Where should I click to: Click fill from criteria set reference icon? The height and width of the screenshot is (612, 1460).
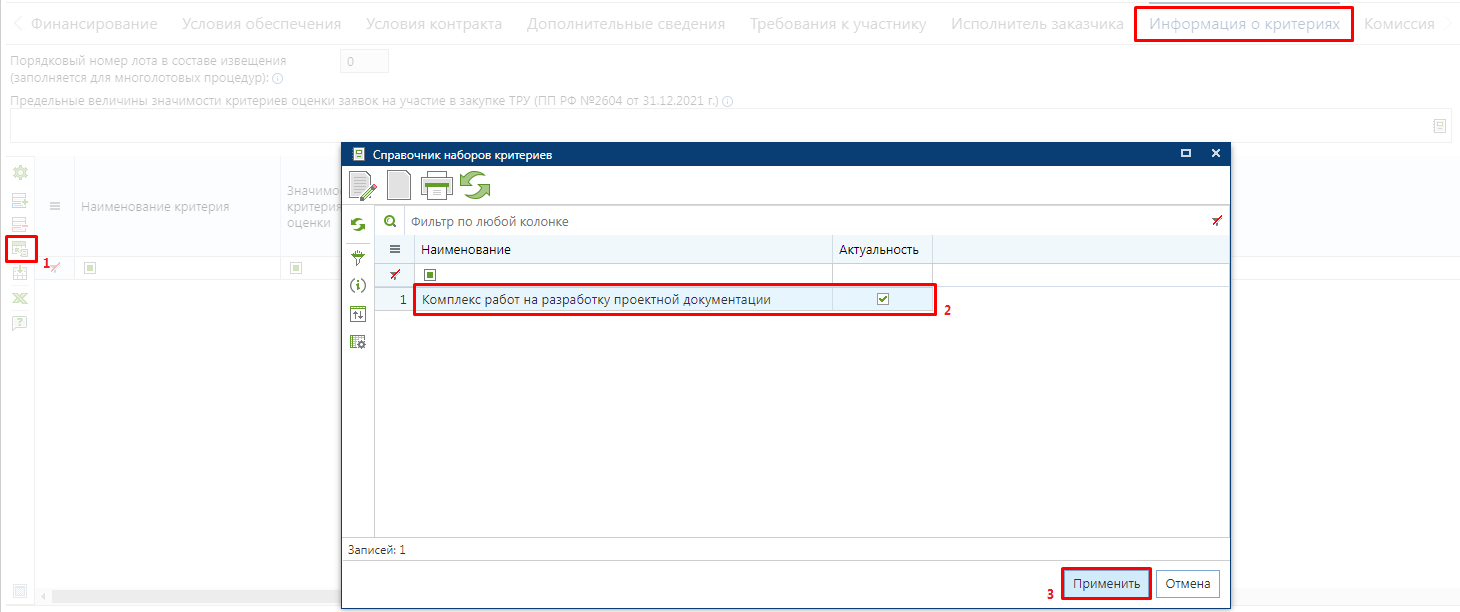click(20, 248)
